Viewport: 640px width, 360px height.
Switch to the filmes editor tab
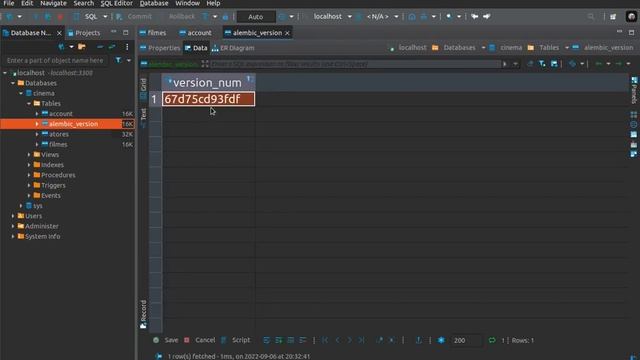click(x=153, y=33)
